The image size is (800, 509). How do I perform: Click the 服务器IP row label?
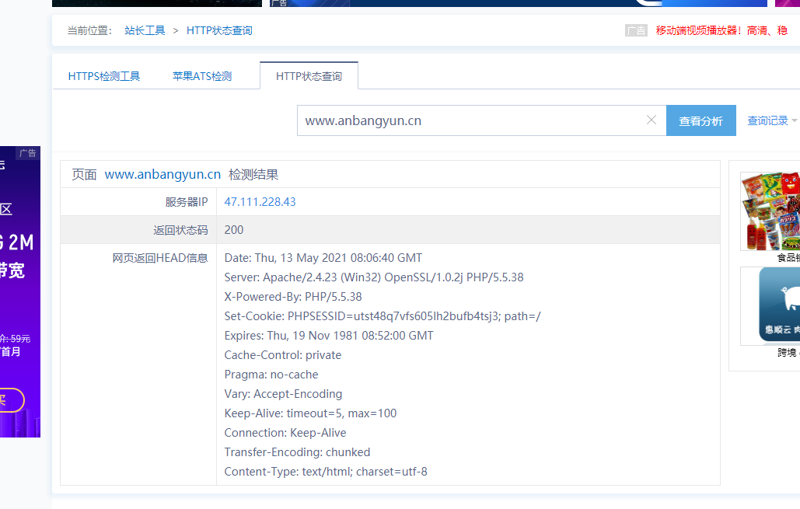pyautogui.click(x=186, y=202)
